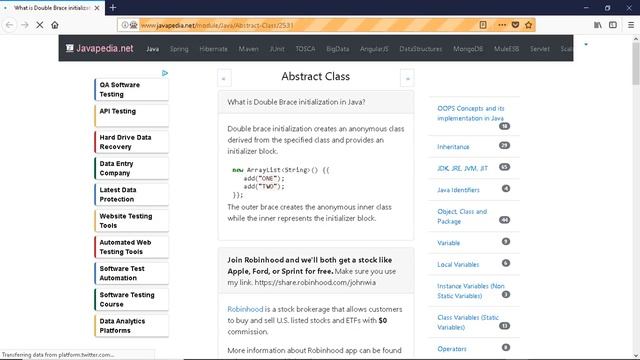Image resolution: width=640 pixels, height=360 pixels.
Task: Open the site information icon in address bar
Action: click(x=124, y=25)
